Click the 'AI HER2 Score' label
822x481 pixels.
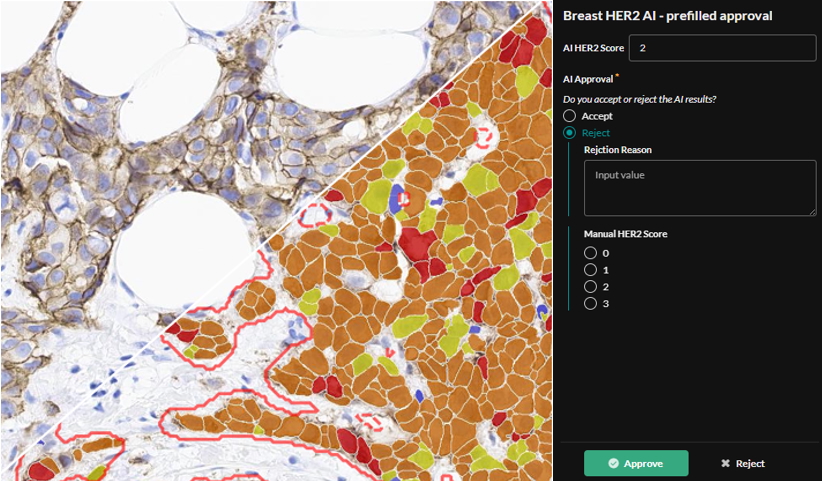tap(593, 48)
